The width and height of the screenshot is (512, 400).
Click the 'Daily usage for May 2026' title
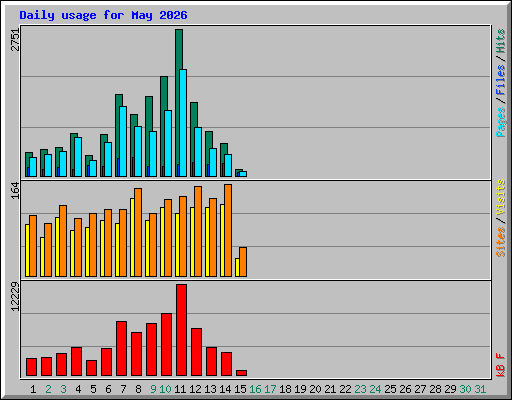[103, 15]
